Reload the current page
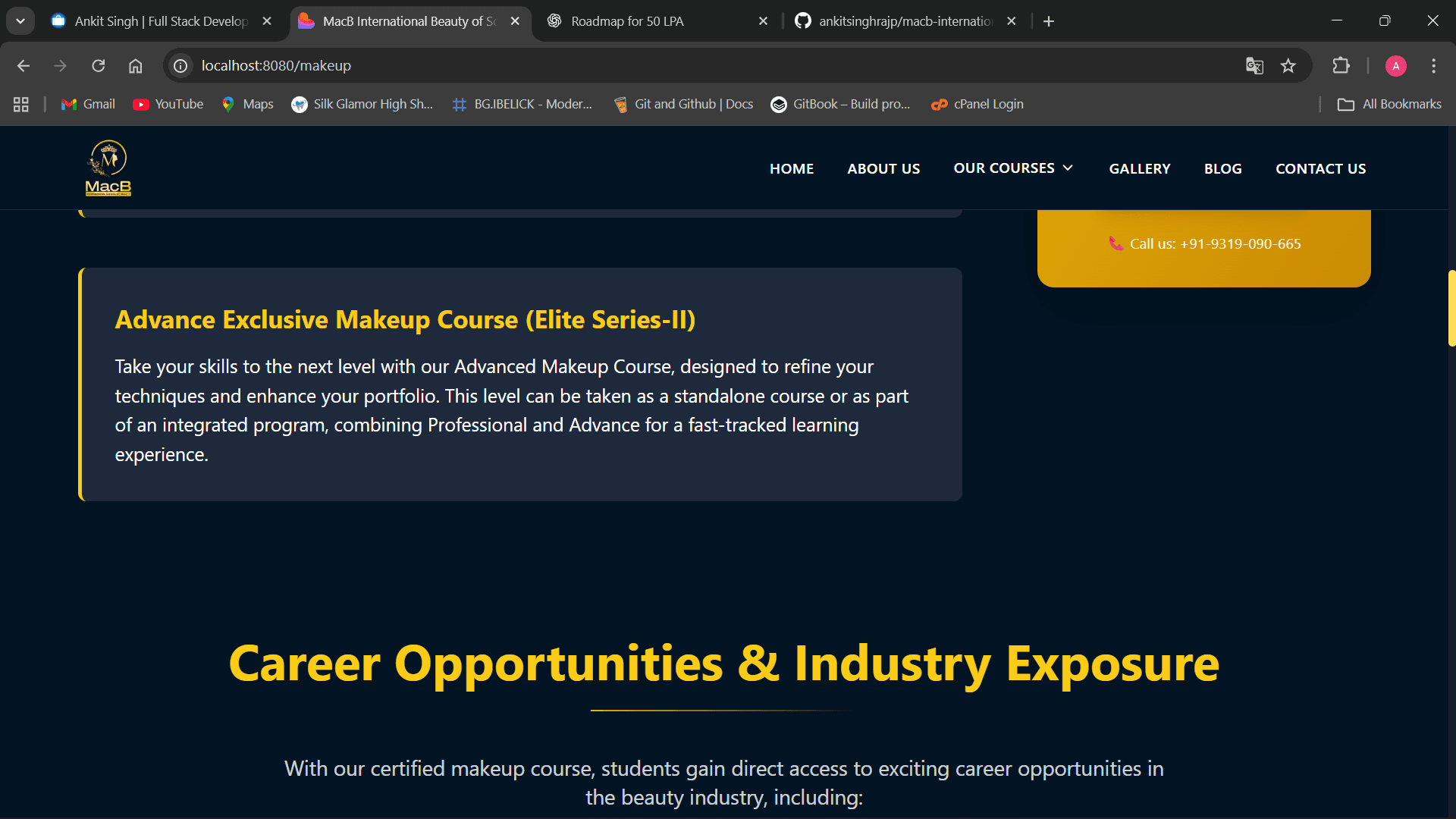This screenshot has height=819, width=1456. (99, 66)
